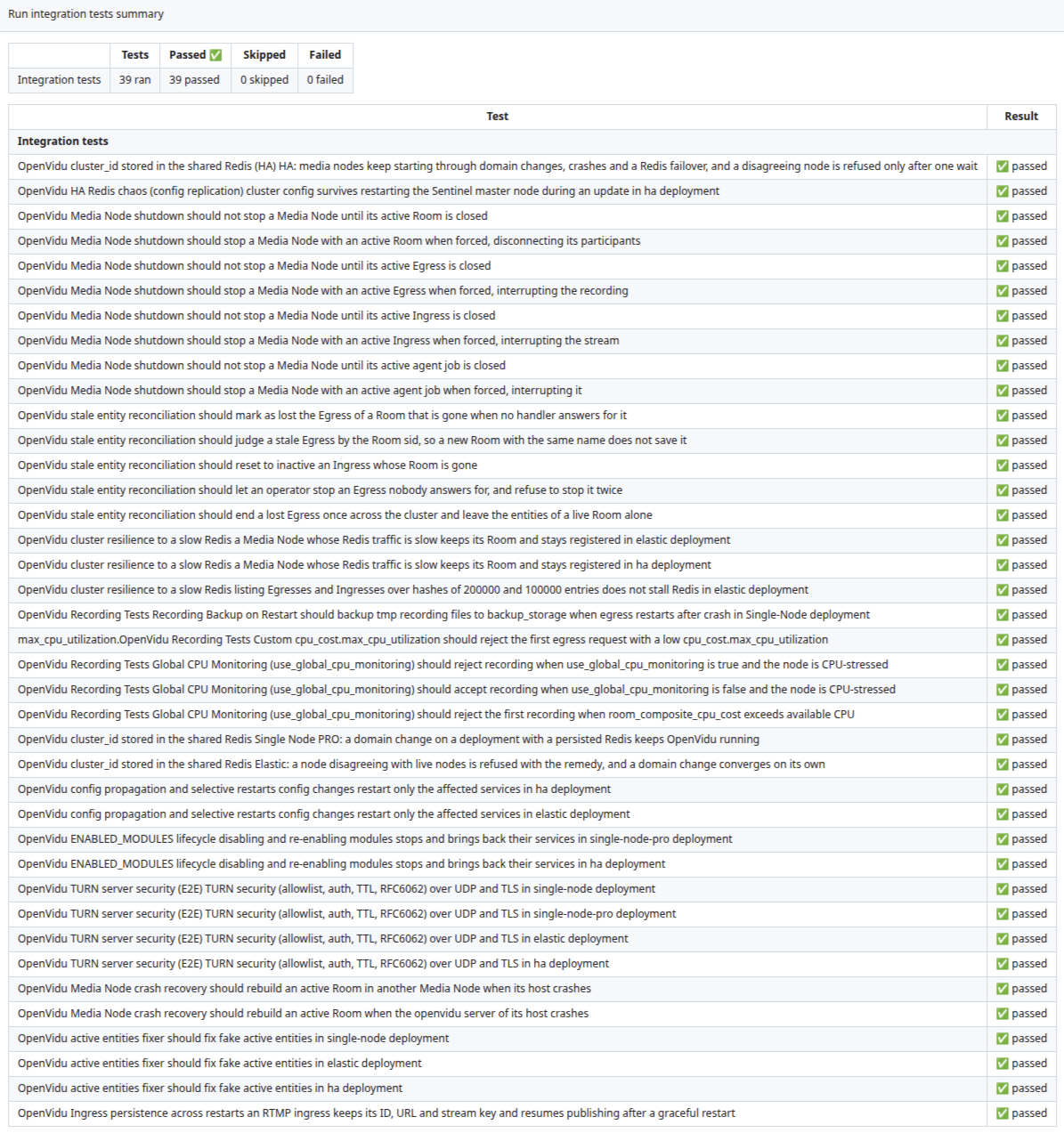This screenshot has width=1064, height=1133.
Task: Select active entities fixer ha deployment test
Action: [x=210, y=1088]
